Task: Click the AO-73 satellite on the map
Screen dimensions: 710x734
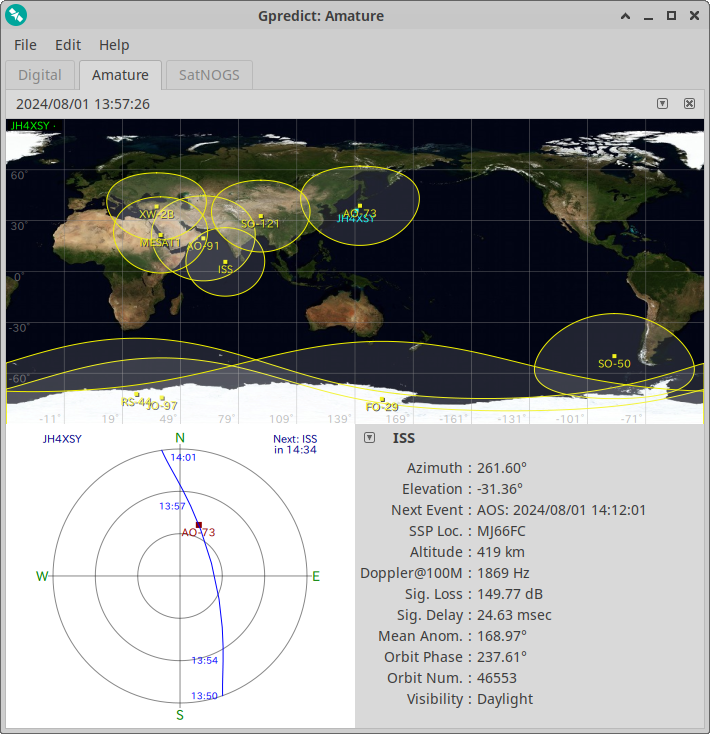Action: pyautogui.click(x=360, y=207)
